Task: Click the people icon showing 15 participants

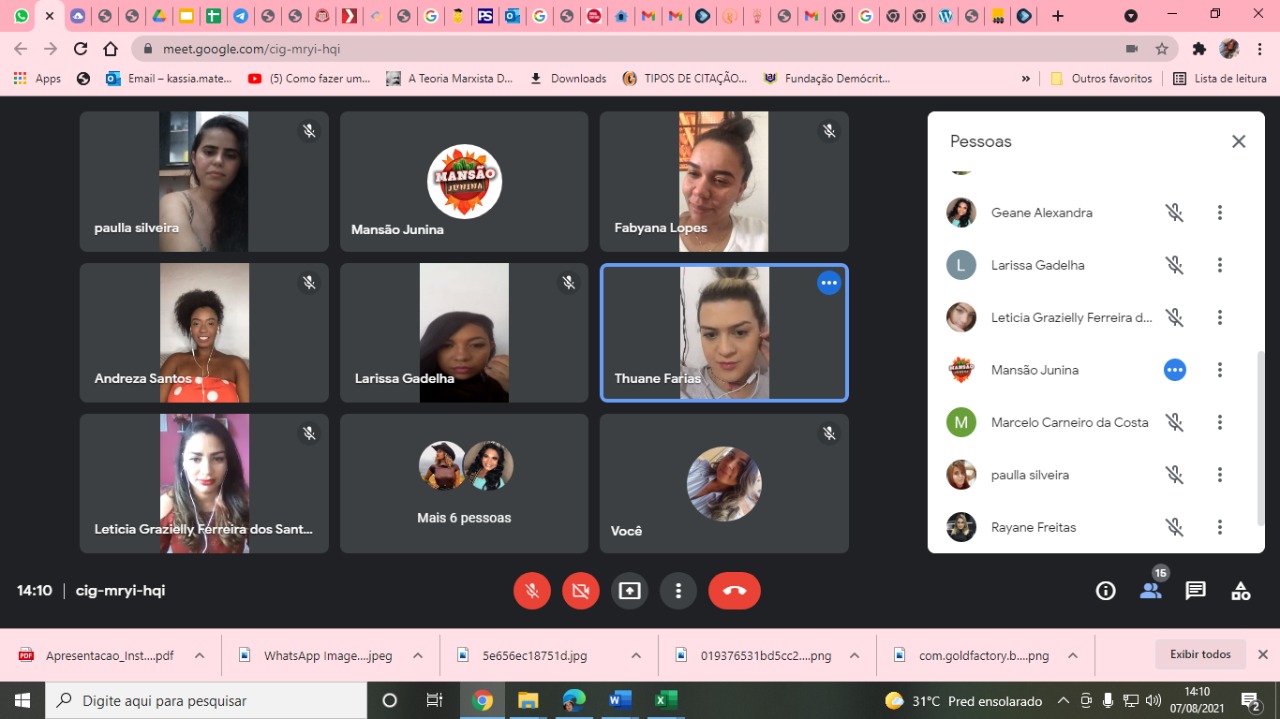Action: [x=1151, y=591]
